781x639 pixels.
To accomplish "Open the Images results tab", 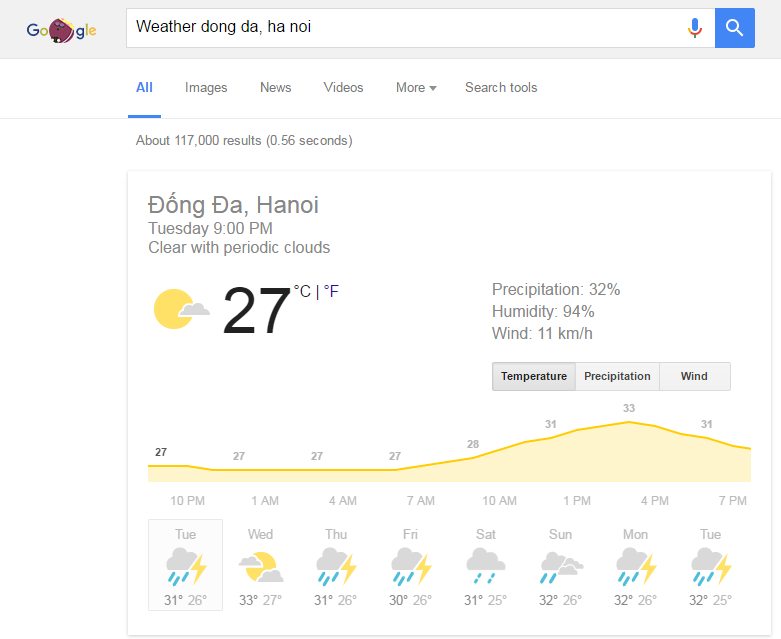I will [x=206, y=88].
